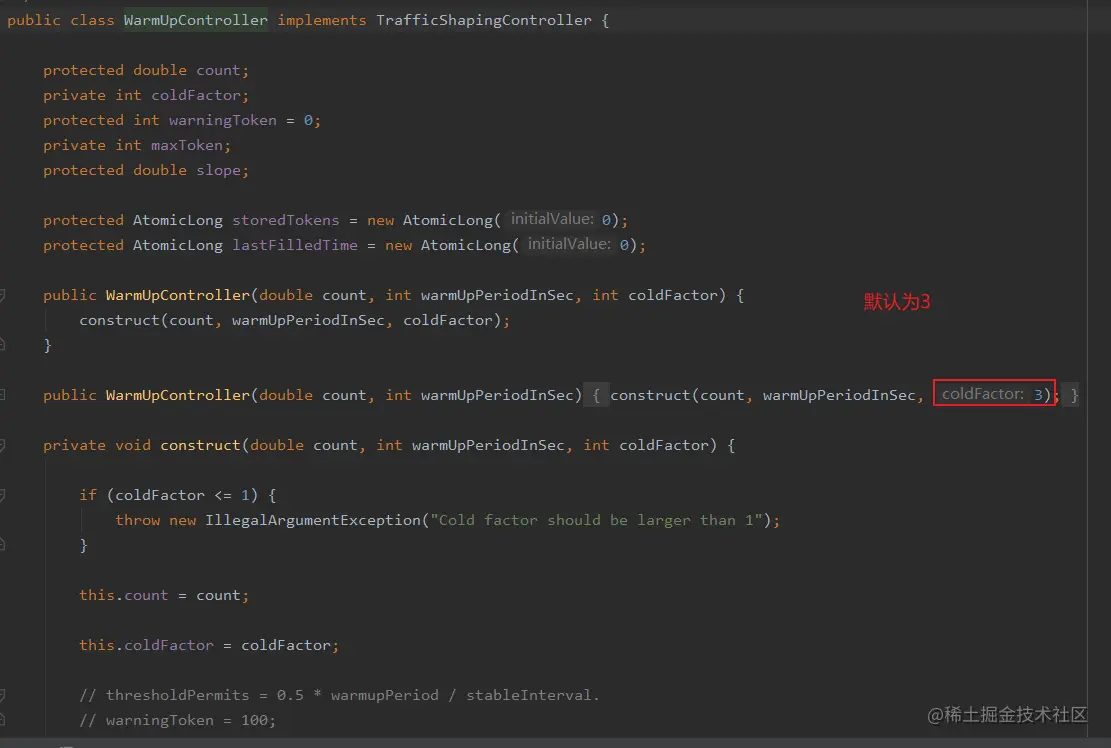This screenshot has height=748, width=1111.
Task: Click the 'Cold factor should be larger than 1' string
Action: [x=596, y=520]
